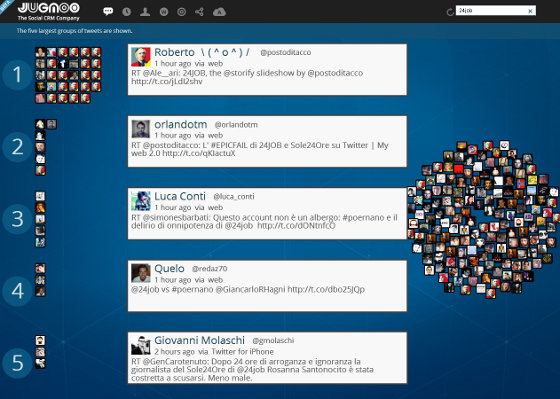Open the speech bubble tweets view icon
Viewport: 560px width, 399px height.
(108, 11)
